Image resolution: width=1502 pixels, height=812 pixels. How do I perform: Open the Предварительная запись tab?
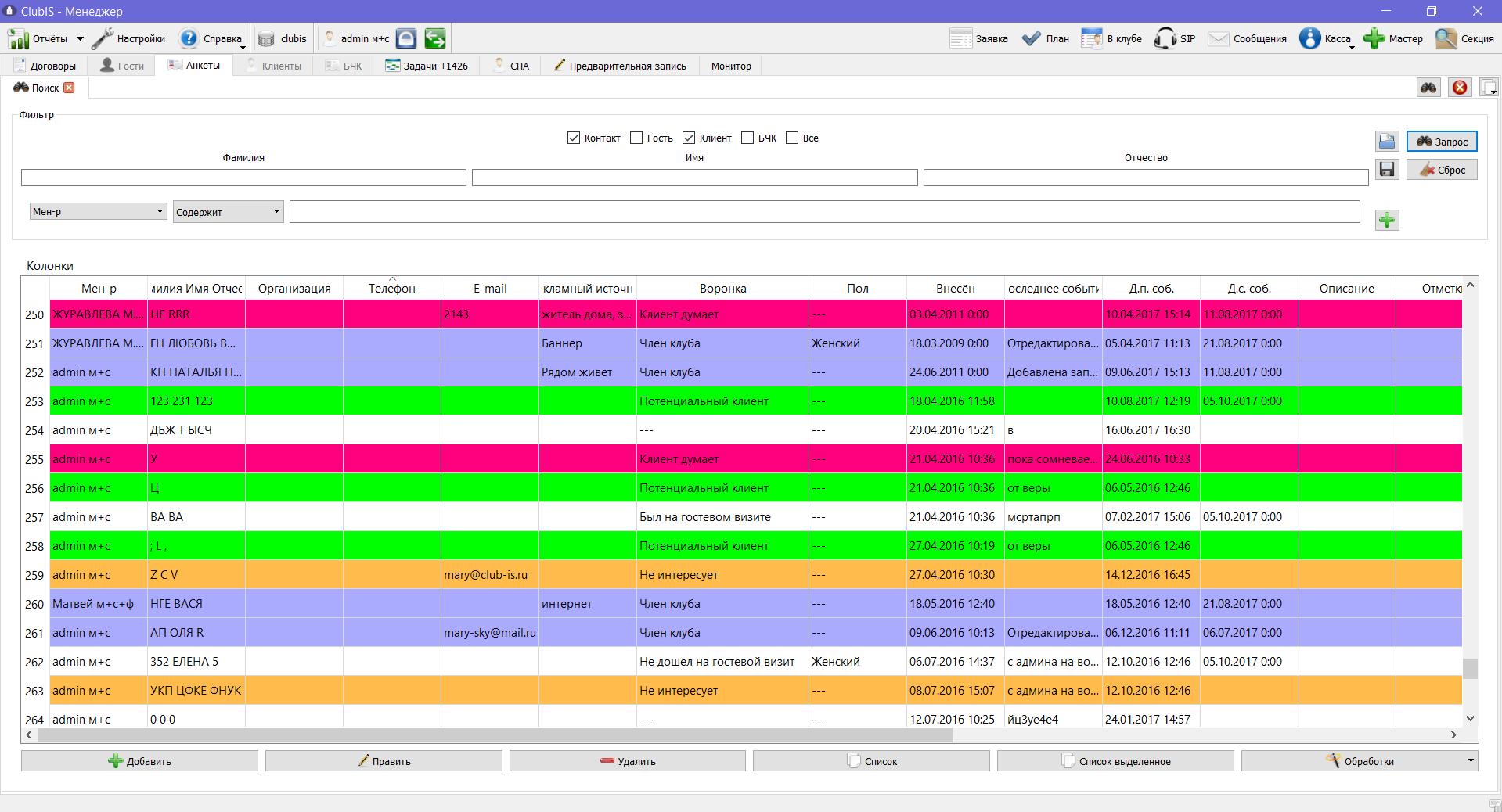(619, 66)
